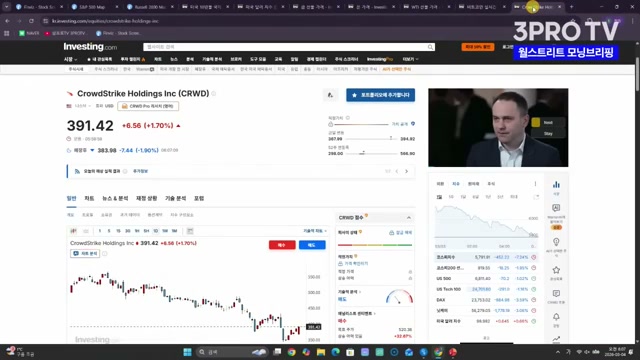Select candlestick chart type icon
The height and width of the screenshot is (360, 640).
pyautogui.click(x=73, y=231)
